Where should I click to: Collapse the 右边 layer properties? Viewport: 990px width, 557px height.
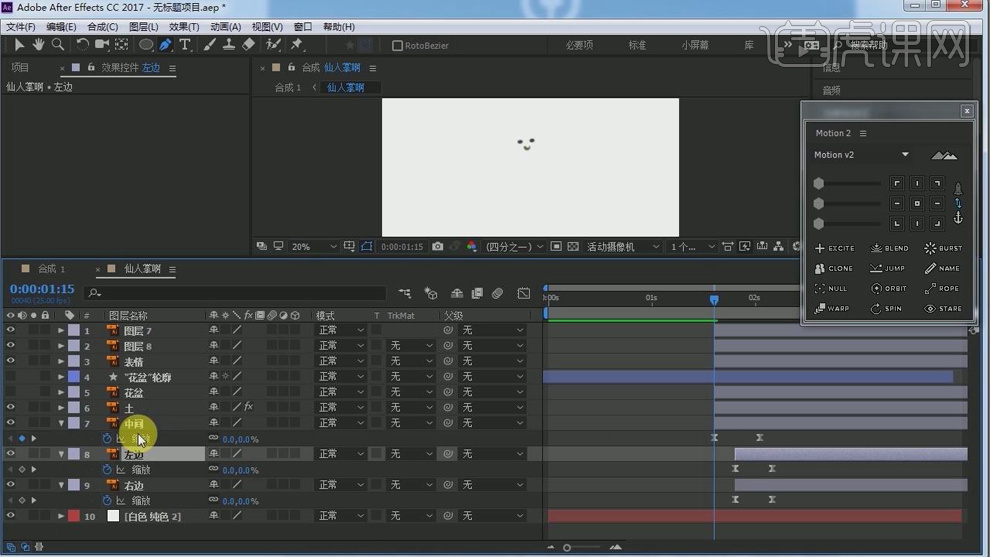tap(61, 485)
